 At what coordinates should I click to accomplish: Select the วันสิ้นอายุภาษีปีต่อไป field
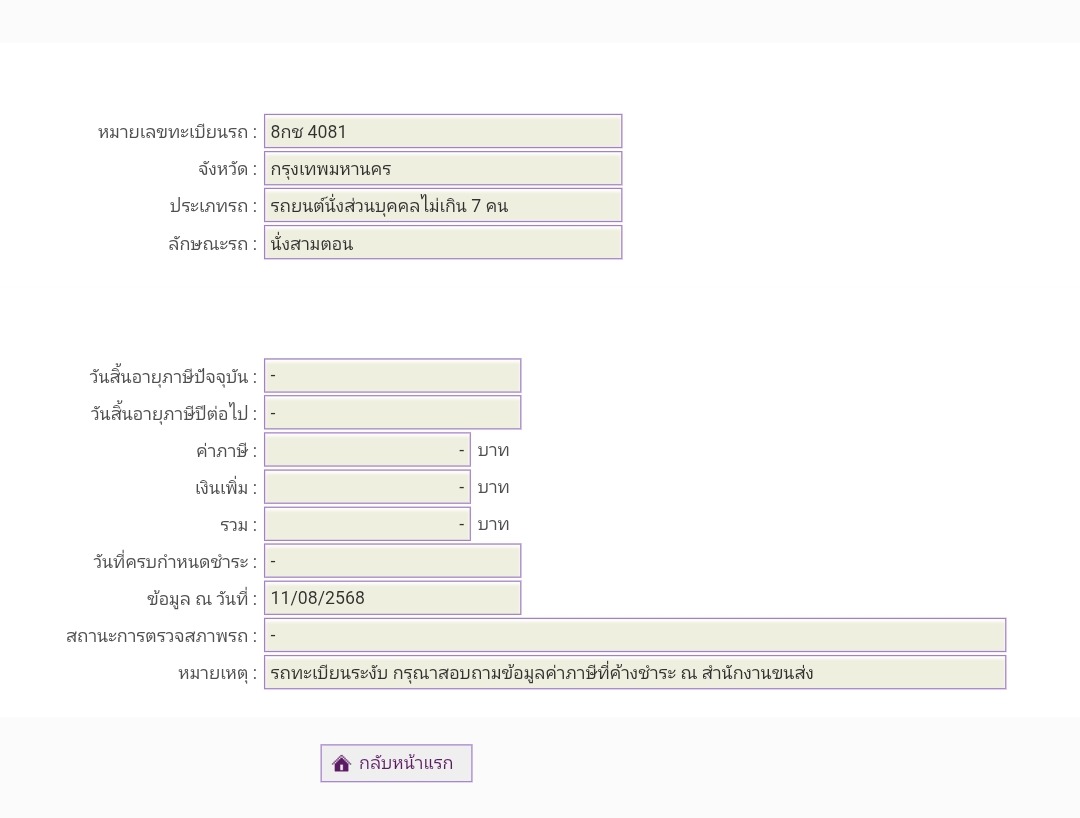[x=392, y=413]
